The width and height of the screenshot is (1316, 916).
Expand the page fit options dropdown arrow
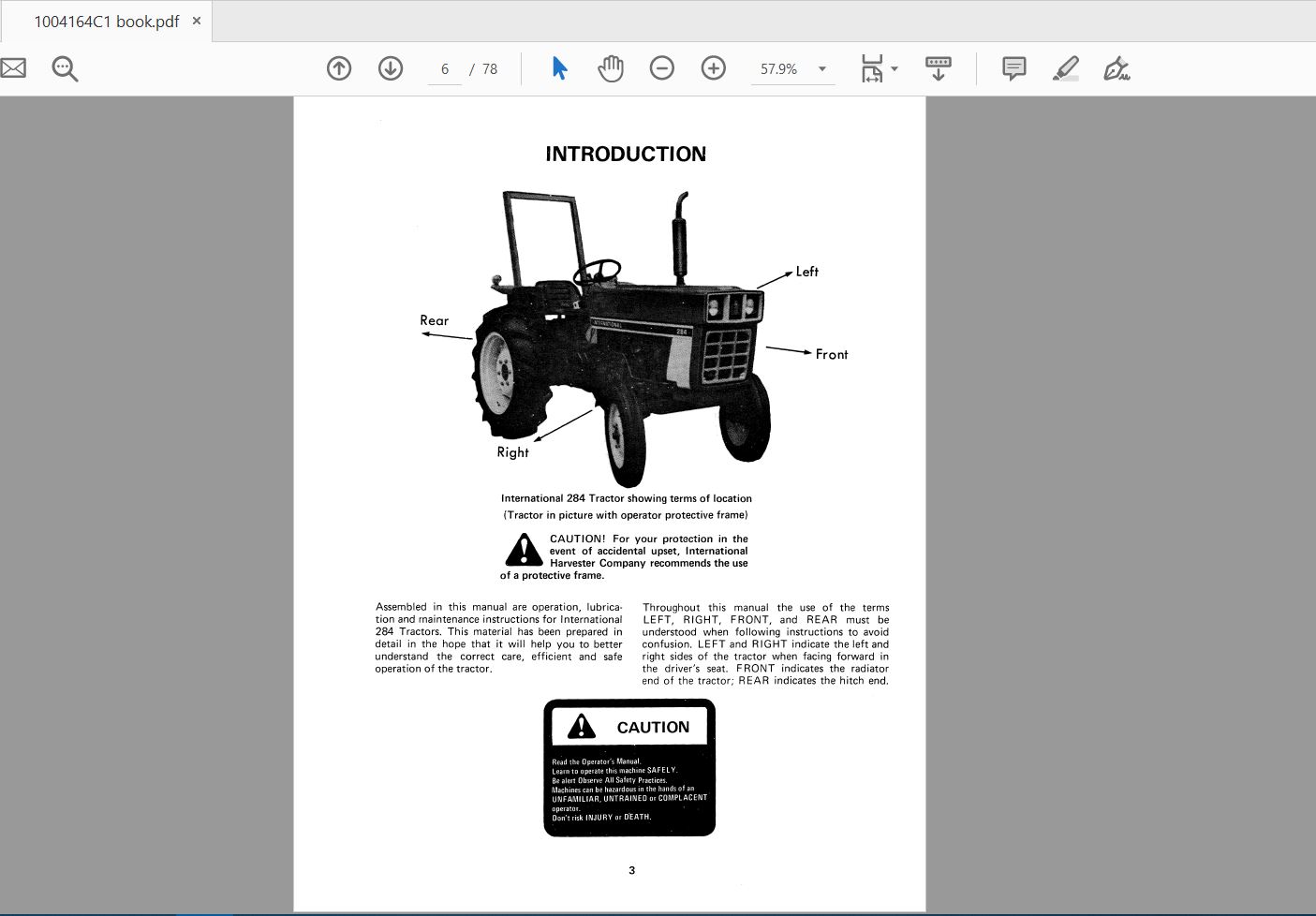click(895, 68)
